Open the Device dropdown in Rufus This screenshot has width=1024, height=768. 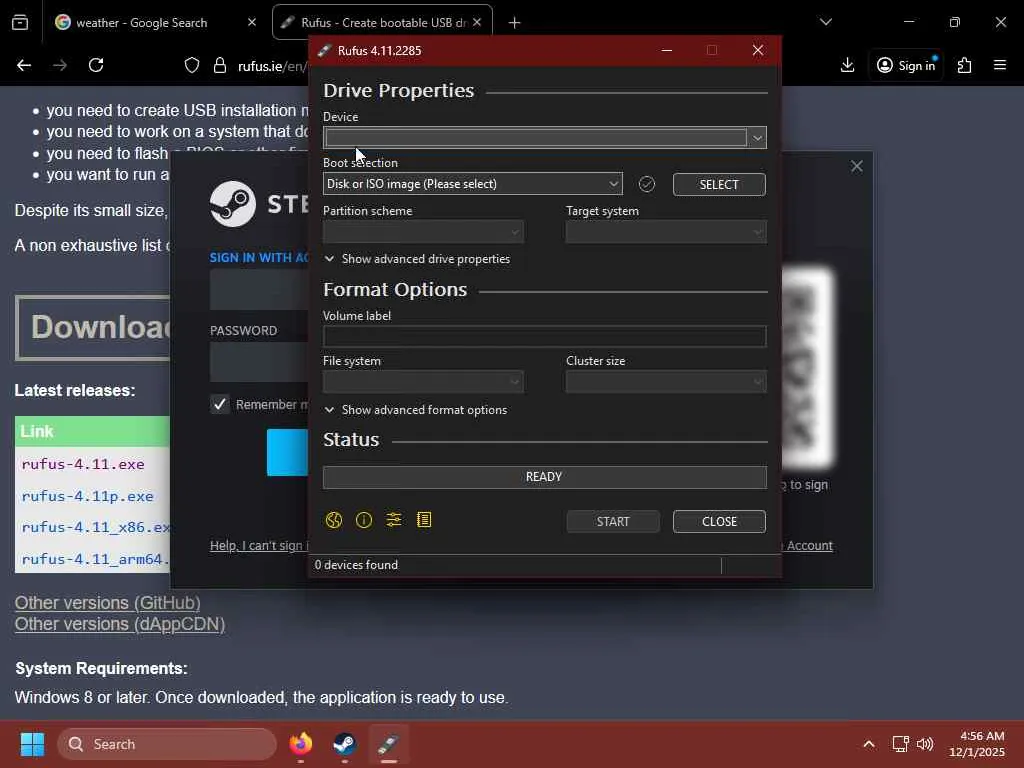[544, 138]
